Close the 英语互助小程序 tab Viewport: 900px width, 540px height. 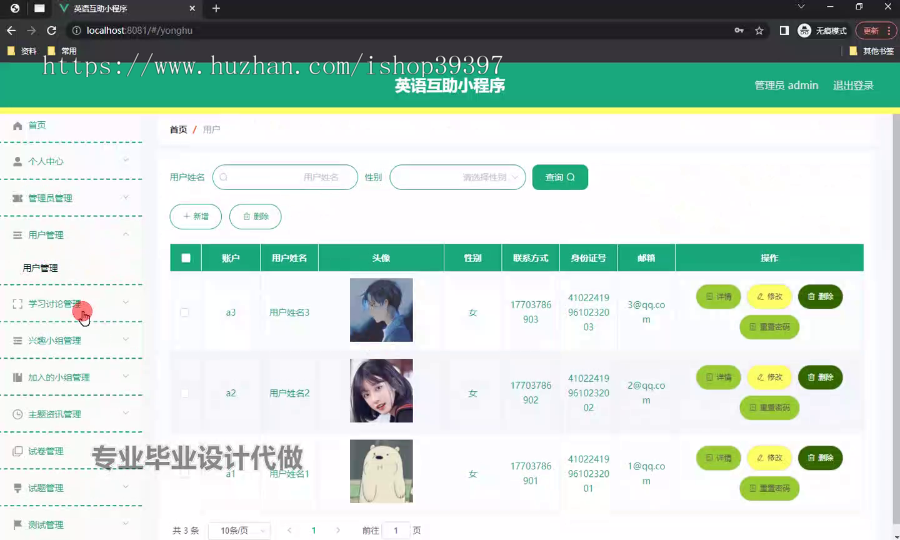pos(192,8)
